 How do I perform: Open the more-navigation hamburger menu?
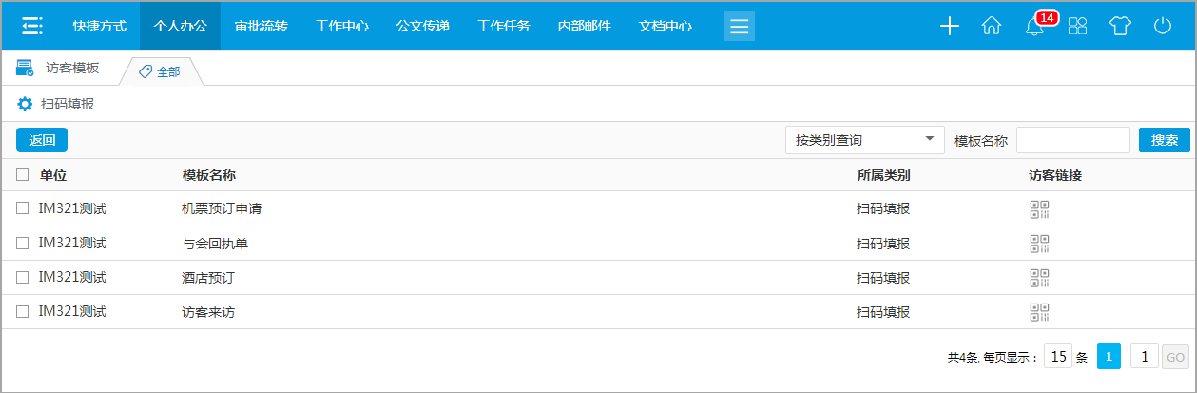pyautogui.click(x=739, y=26)
